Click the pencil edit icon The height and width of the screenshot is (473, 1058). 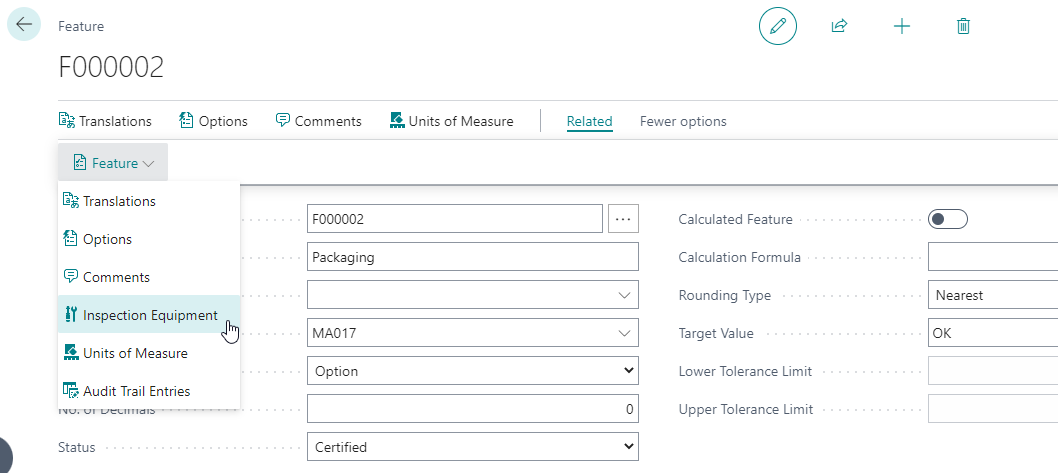[x=778, y=26]
